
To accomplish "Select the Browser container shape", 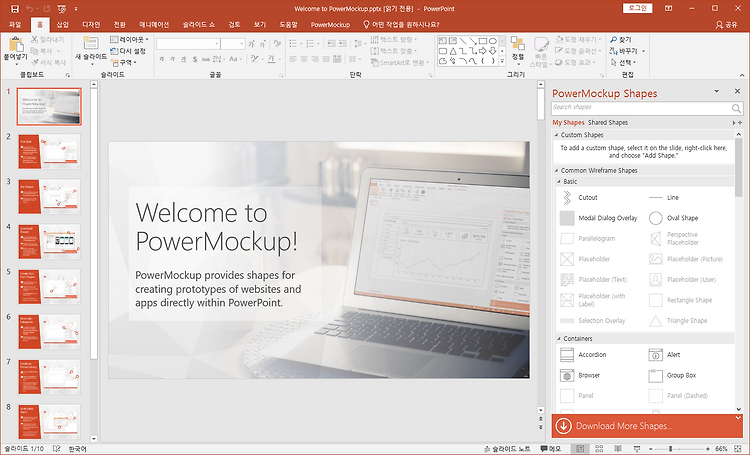I will (580, 376).
